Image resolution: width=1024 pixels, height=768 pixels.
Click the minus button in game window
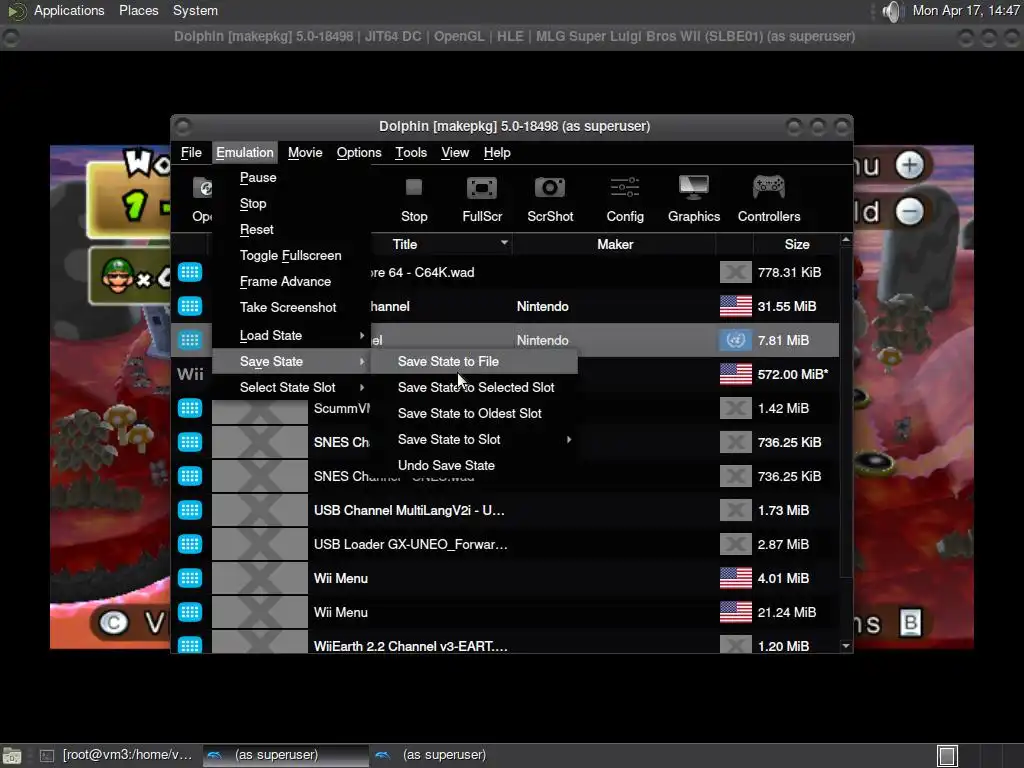909,211
